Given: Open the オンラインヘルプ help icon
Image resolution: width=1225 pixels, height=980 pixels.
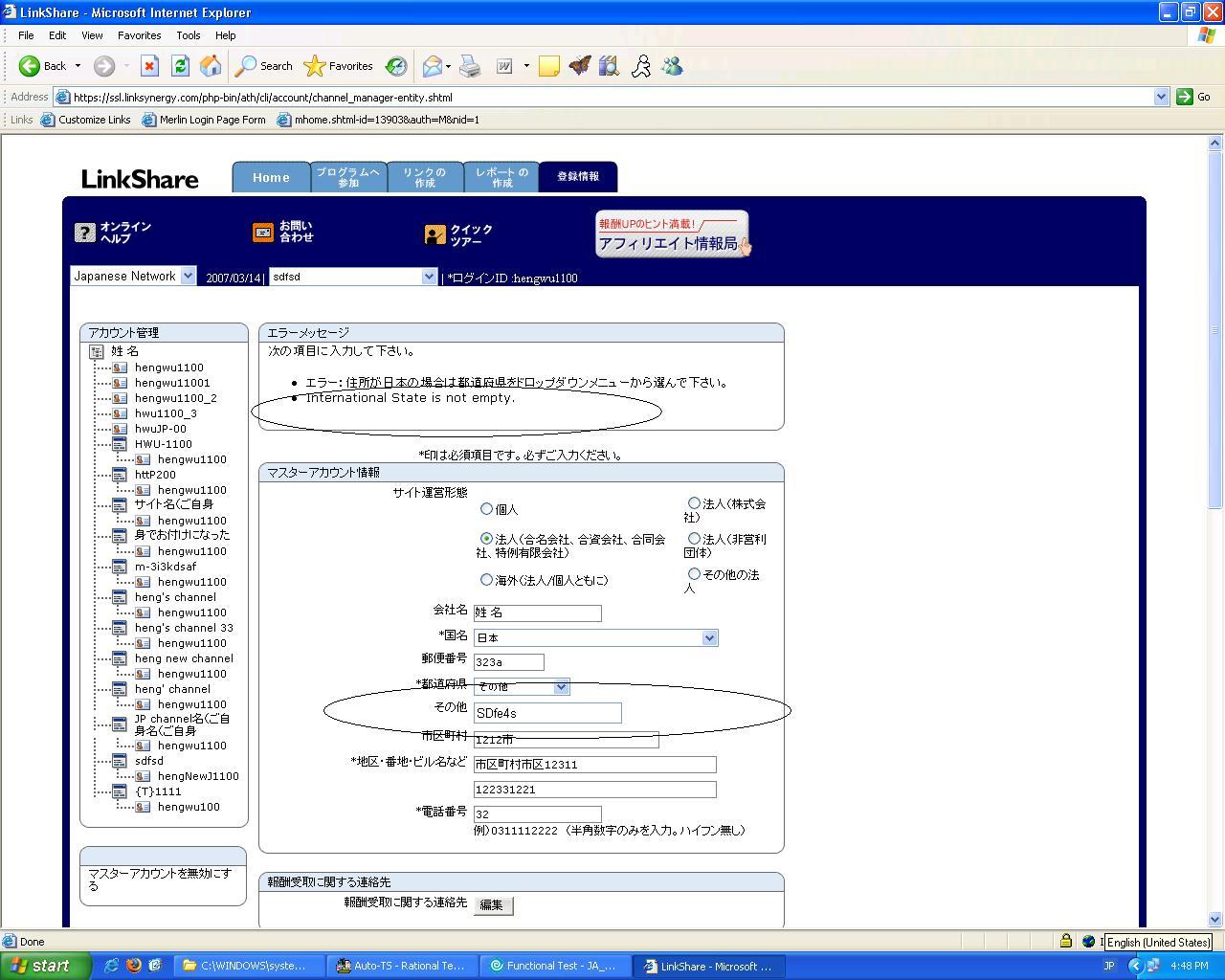Looking at the screenshot, I should pyautogui.click(x=85, y=233).
